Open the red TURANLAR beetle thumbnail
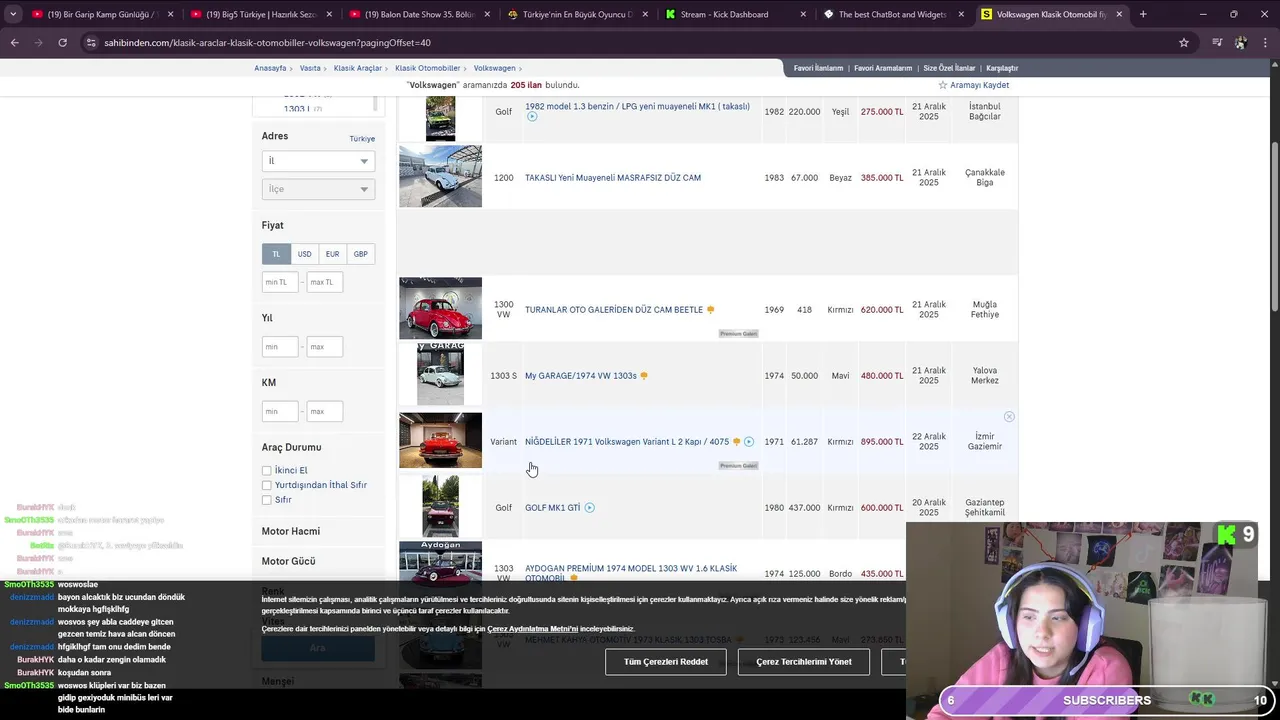 [x=440, y=308]
